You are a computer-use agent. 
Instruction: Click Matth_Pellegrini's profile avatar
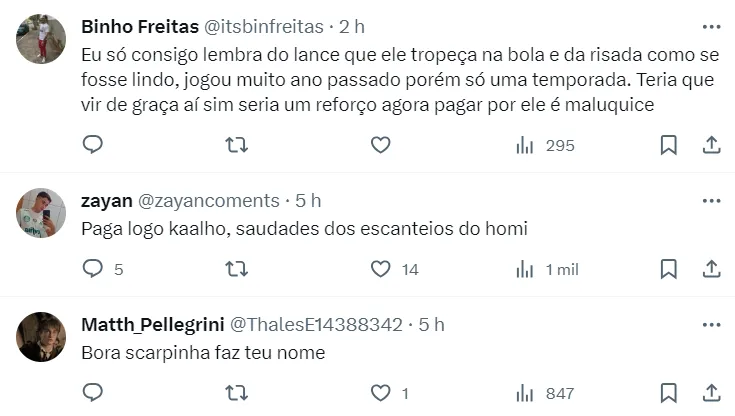[41, 337]
